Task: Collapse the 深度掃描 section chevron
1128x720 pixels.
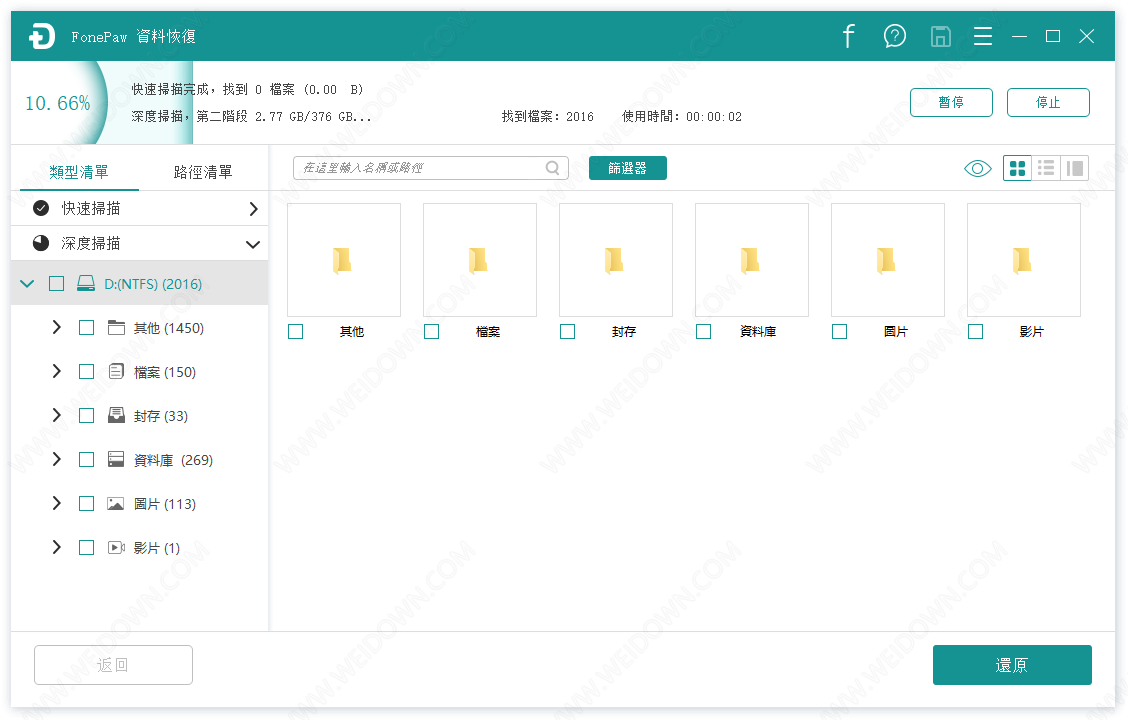Action: (253, 245)
